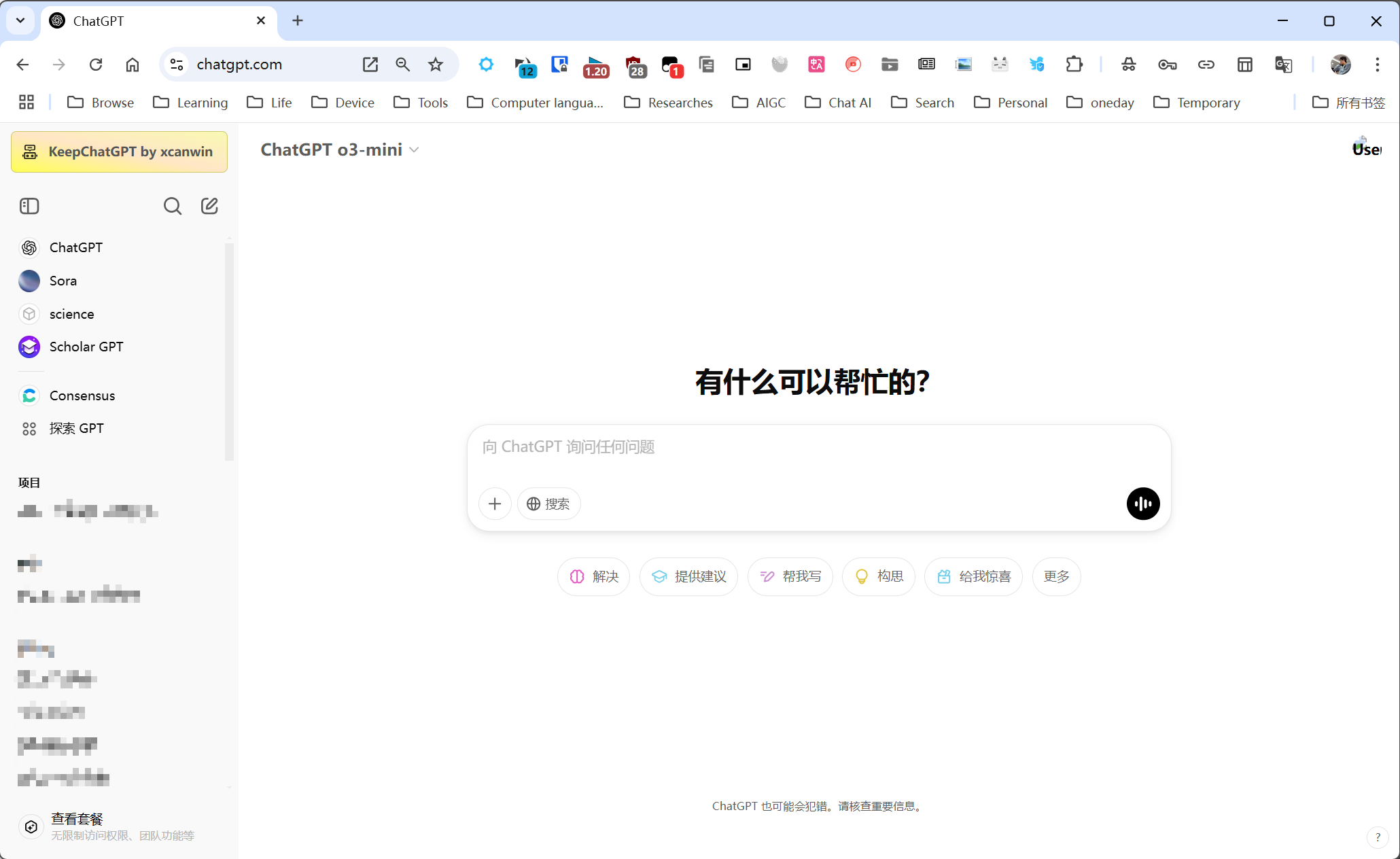The height and width of the screenshot is (859, 1400).
Task: Click the extension icon with badge 1.20
Action: pyautogui.click(x=595, y=66)
